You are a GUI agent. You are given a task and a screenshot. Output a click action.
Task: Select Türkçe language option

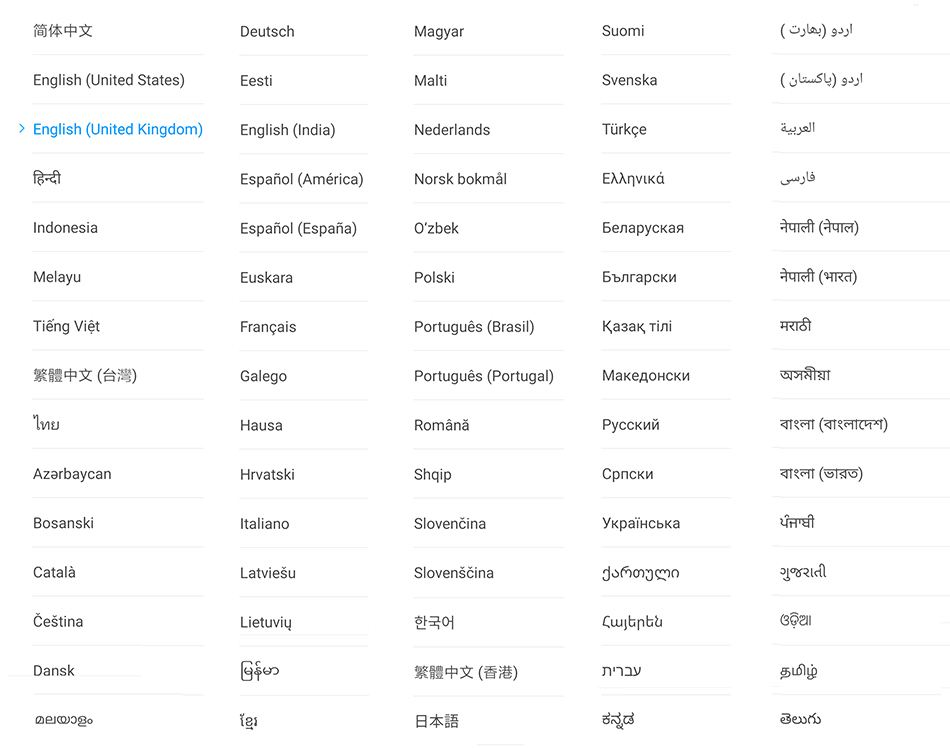coord(624,130)
